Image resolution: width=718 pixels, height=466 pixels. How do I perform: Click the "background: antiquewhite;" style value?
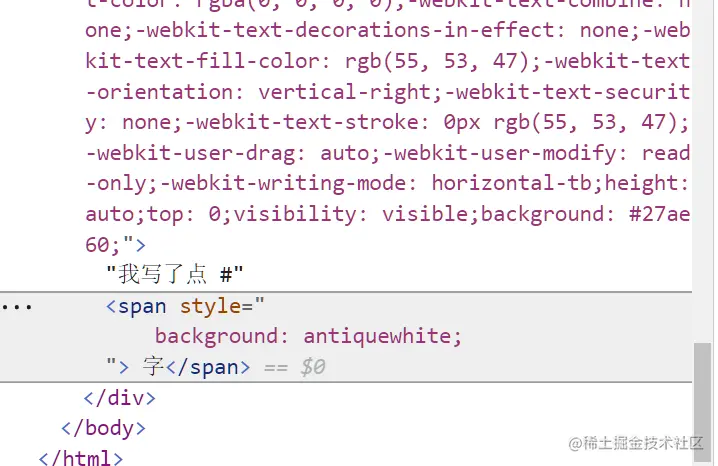click(x=308, y=336)
